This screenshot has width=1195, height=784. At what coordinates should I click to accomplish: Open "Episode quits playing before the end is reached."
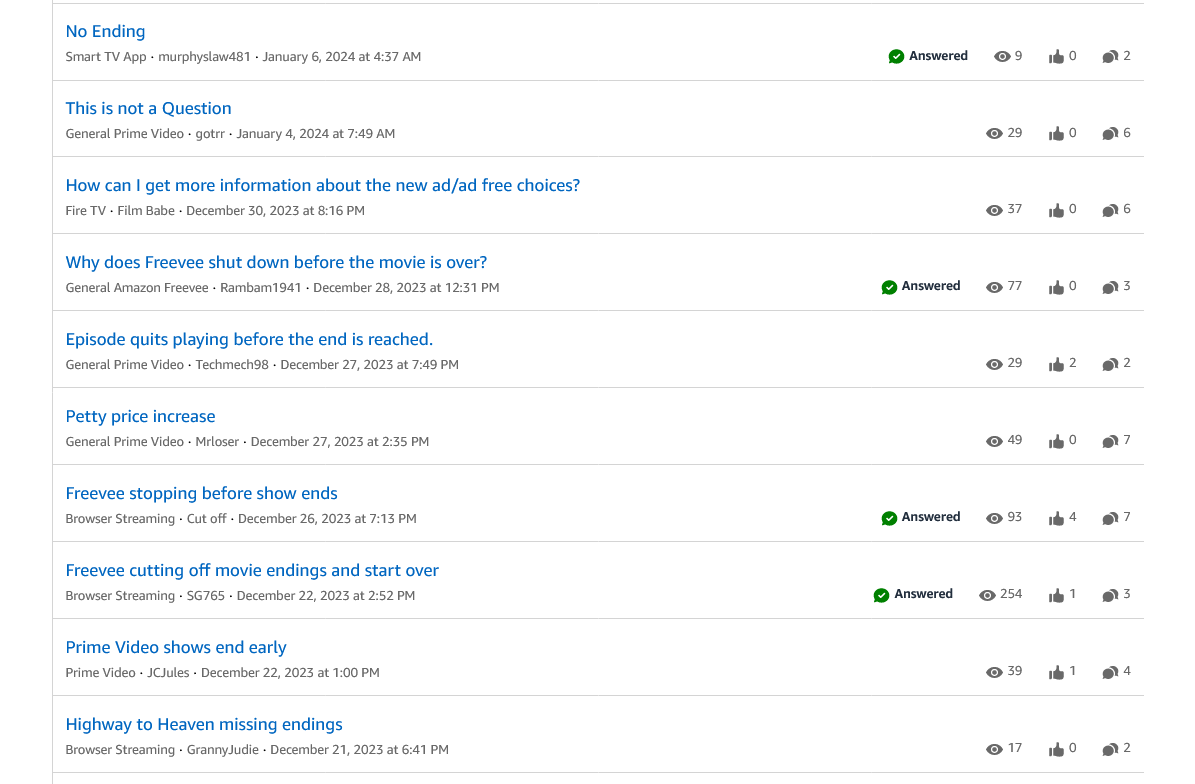[x=249, y=339]
